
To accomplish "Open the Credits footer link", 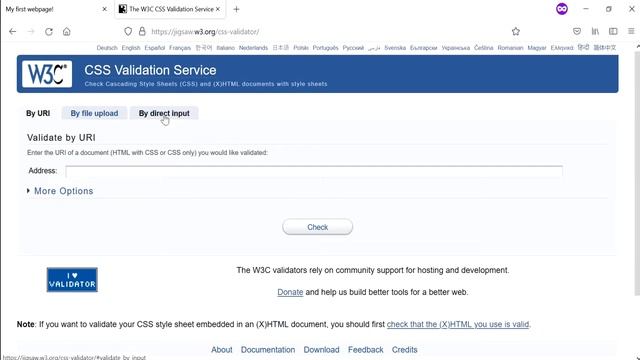I will pyautogui.click(x=404, y=350).
